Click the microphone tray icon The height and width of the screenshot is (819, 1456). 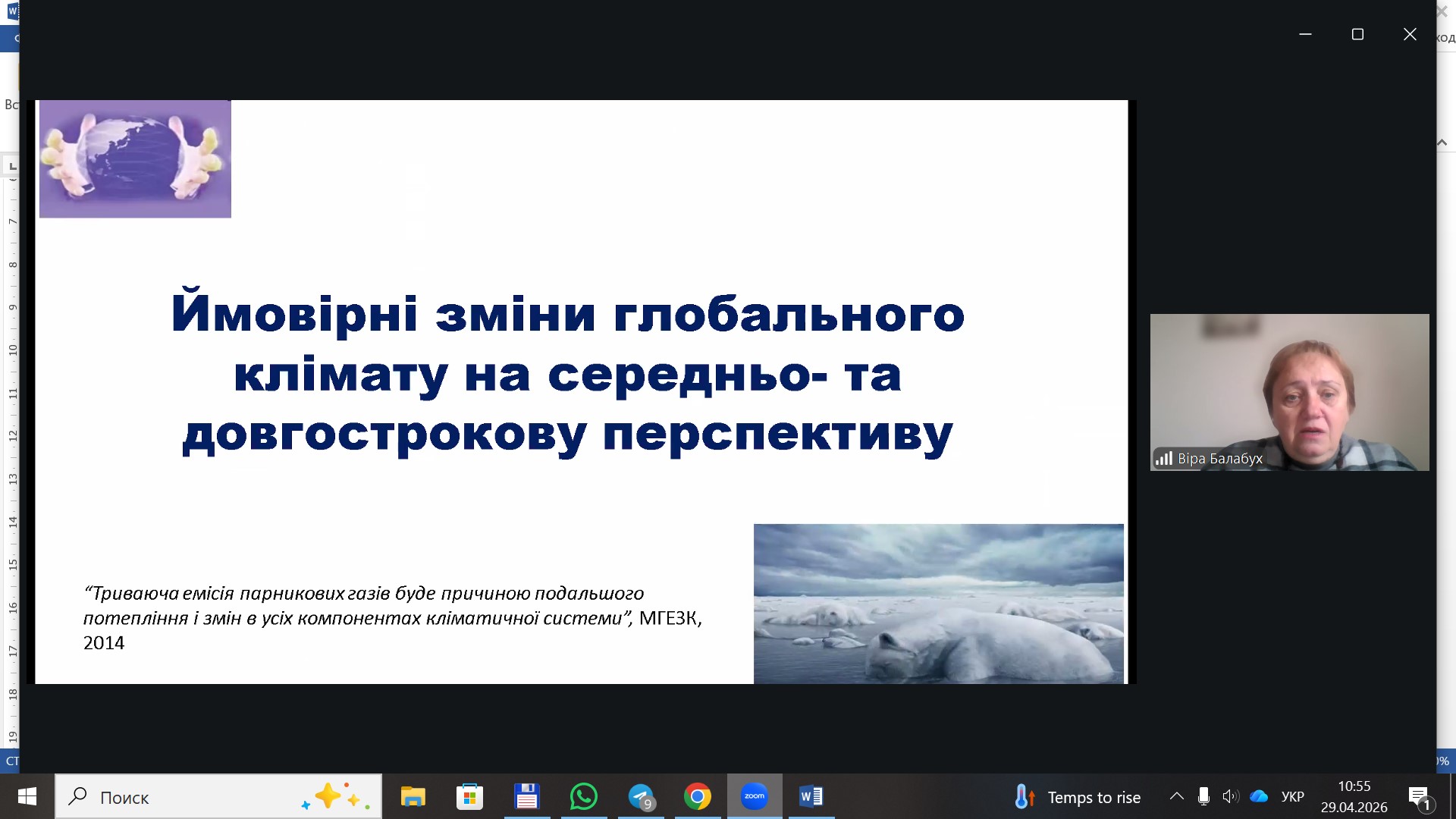click(1203, 796)
